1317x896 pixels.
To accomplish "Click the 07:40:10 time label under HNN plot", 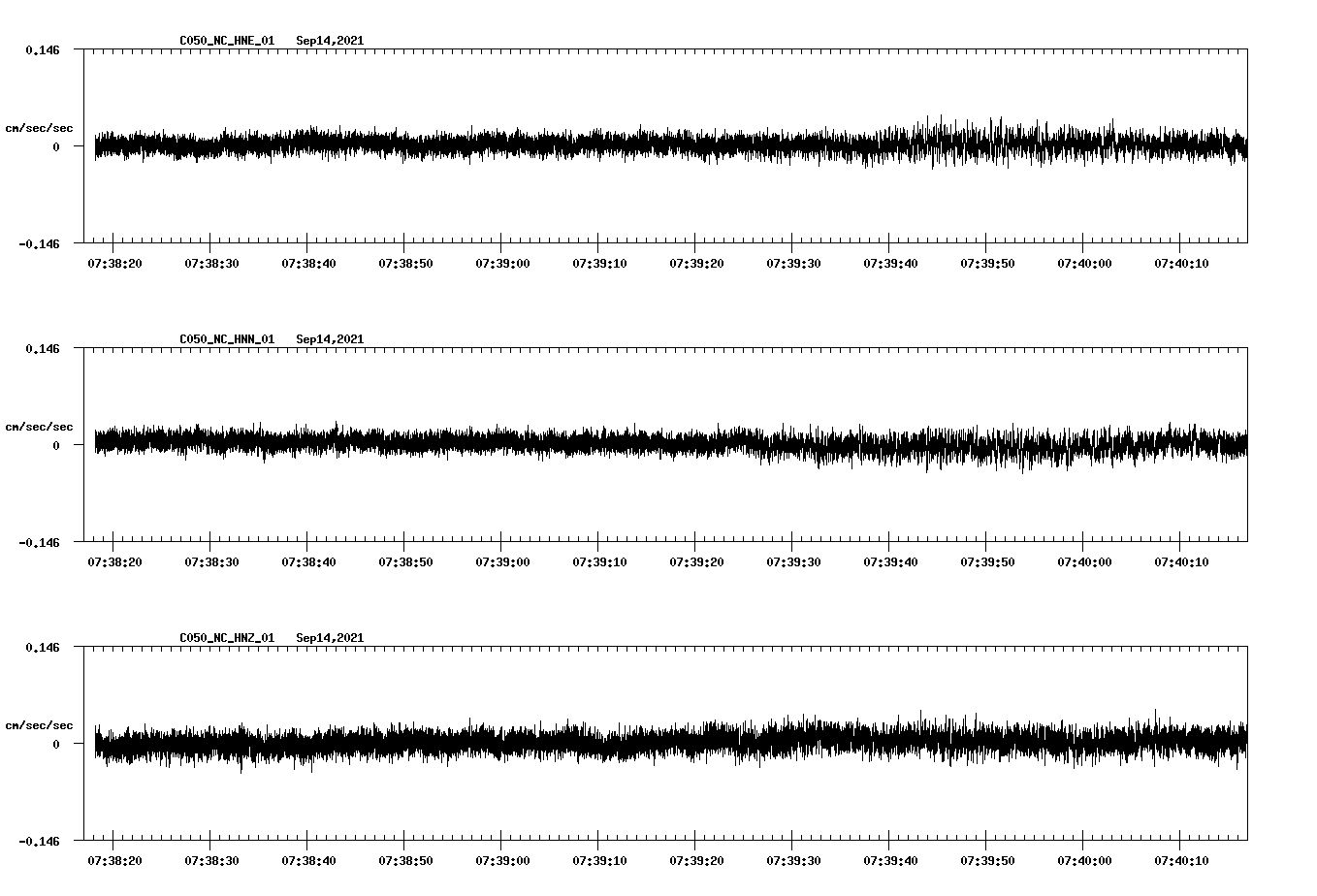I will click(x=1181, y=562).
